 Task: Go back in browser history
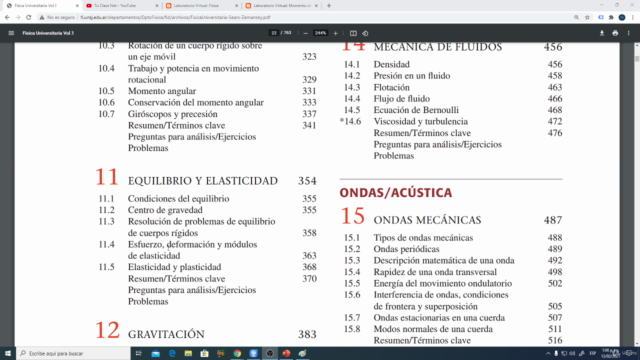(7, 17)
